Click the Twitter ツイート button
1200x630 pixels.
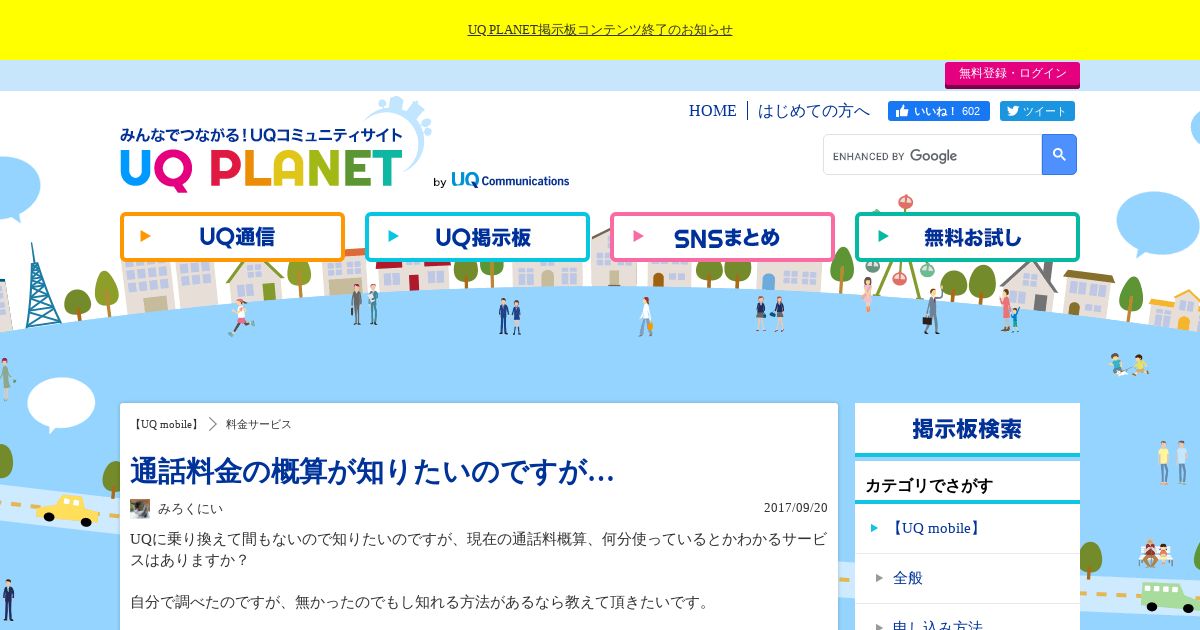tap(1037, 111)
